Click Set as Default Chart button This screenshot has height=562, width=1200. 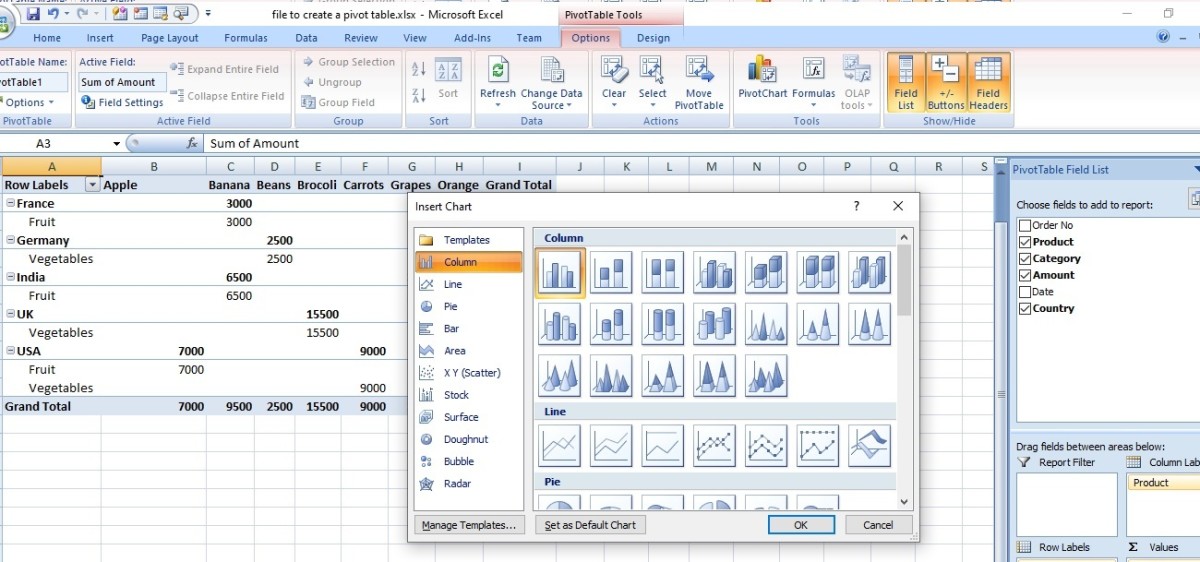tap(590, 524)
